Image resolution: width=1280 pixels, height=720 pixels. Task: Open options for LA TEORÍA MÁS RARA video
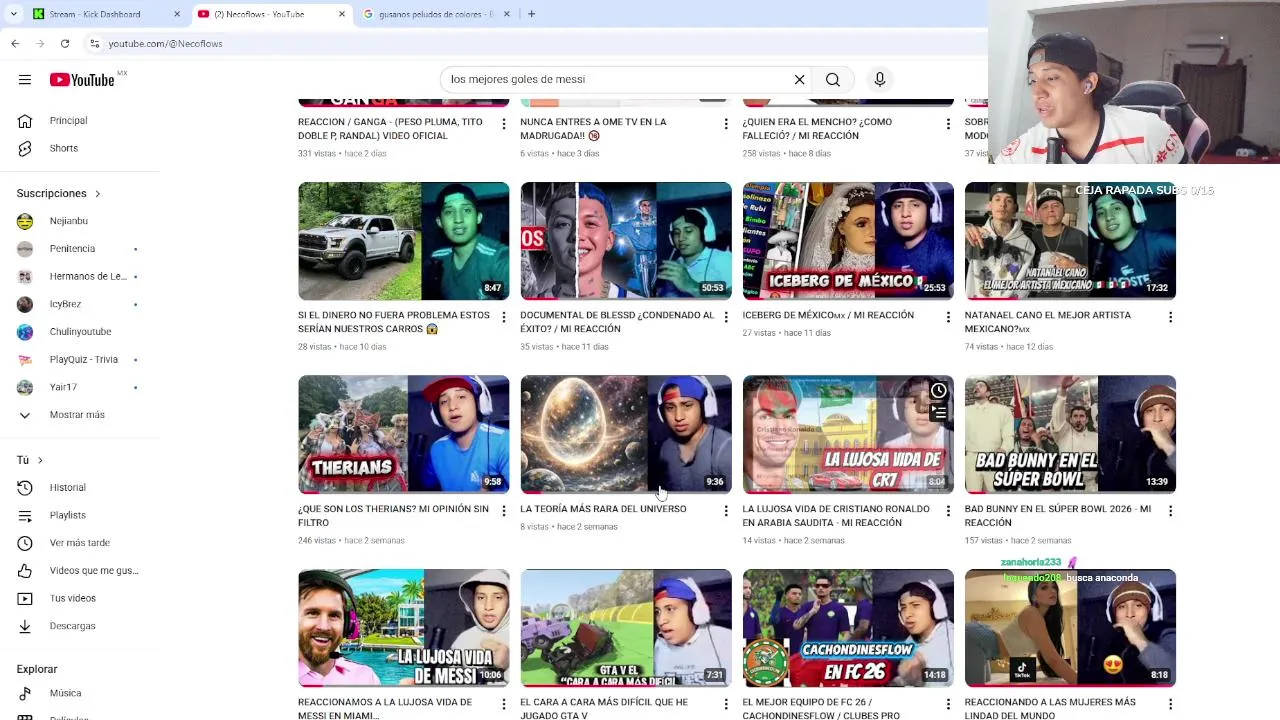tap(726, 511)
